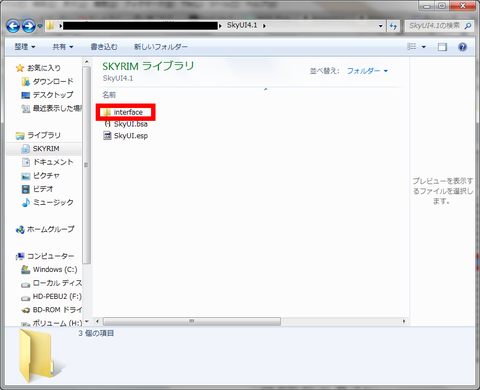Open ビデオ library
480x390 pixels.
[x=37, y=189]
